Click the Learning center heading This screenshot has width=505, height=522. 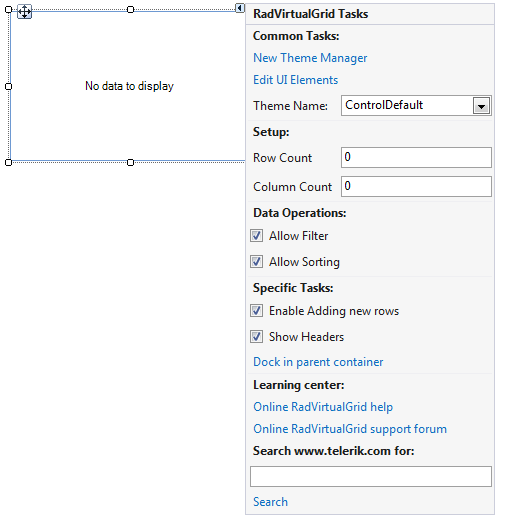(x=299, y=385)
